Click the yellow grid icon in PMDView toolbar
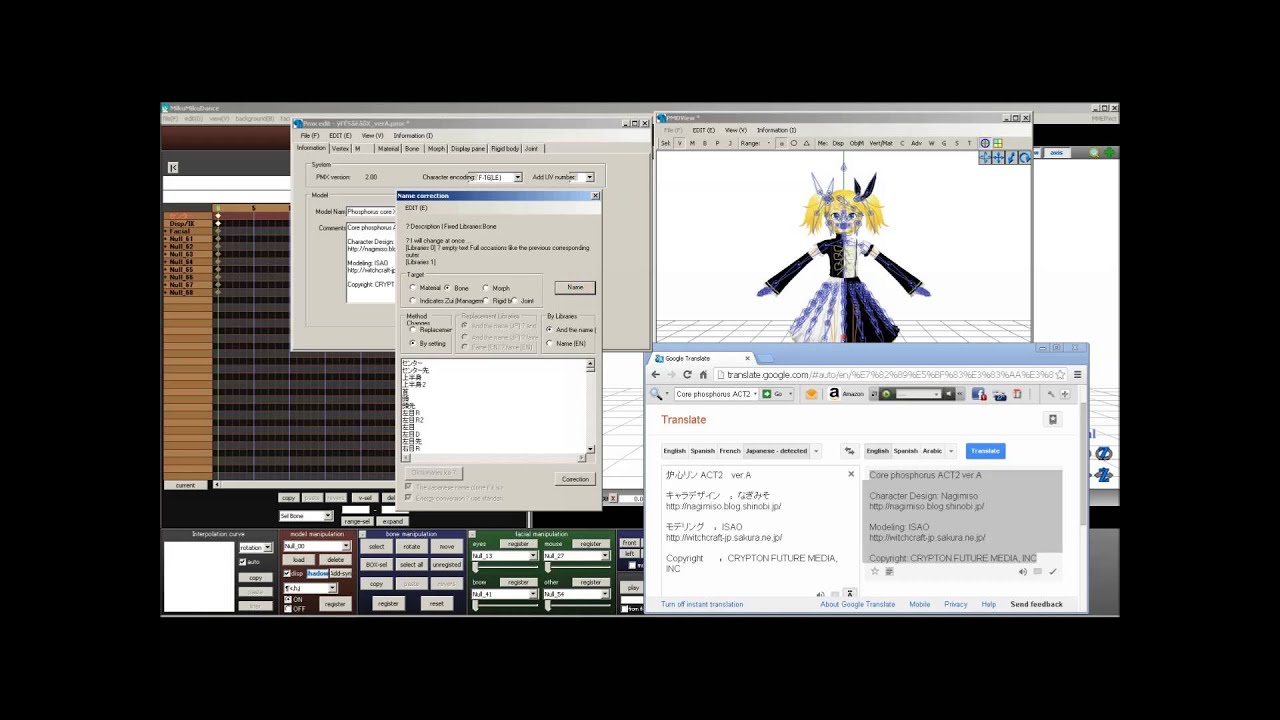Viewport: 1280px width, 720px height. click(997, 144)
